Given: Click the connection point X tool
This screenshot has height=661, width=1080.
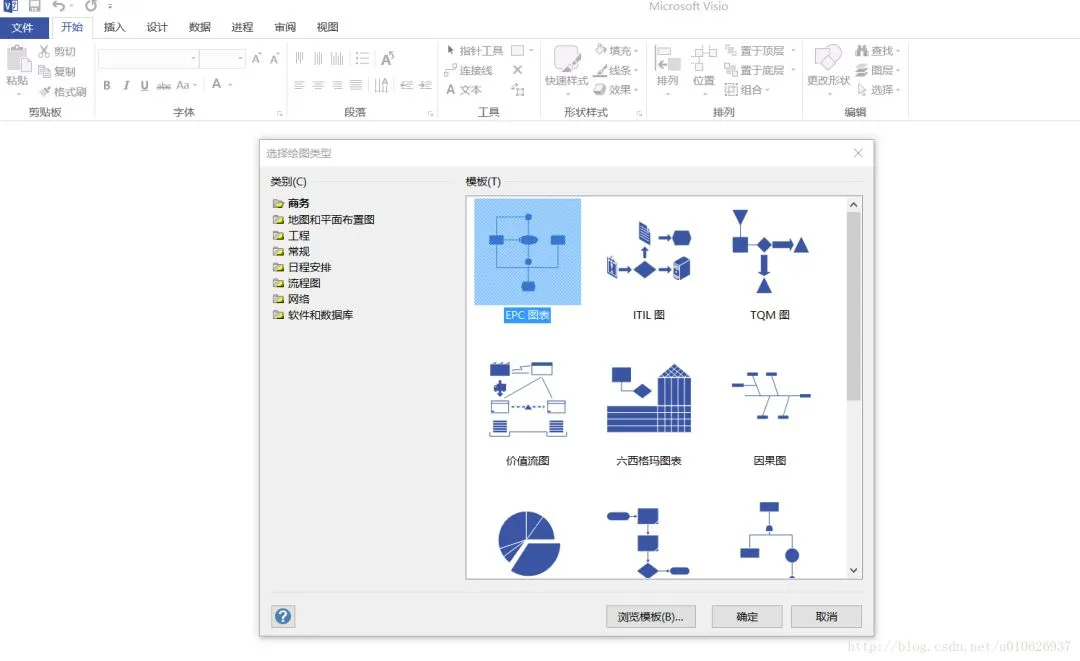Looking at the screenshot, I should [x=518, y=70].
